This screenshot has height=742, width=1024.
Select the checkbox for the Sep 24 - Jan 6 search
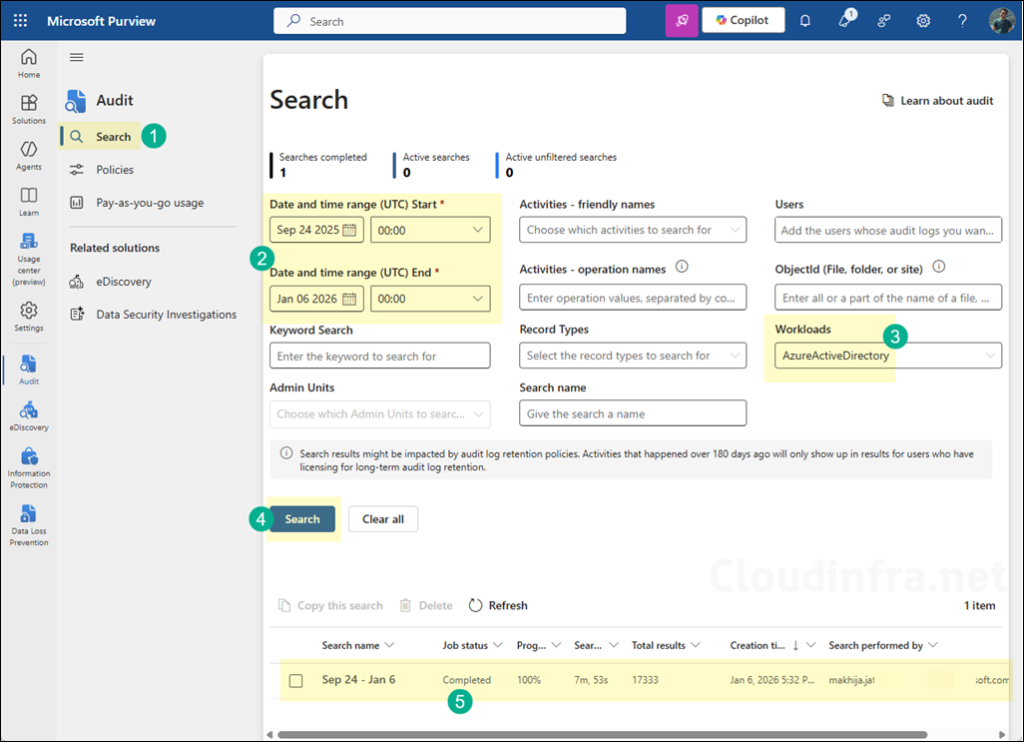pos(293,680)
